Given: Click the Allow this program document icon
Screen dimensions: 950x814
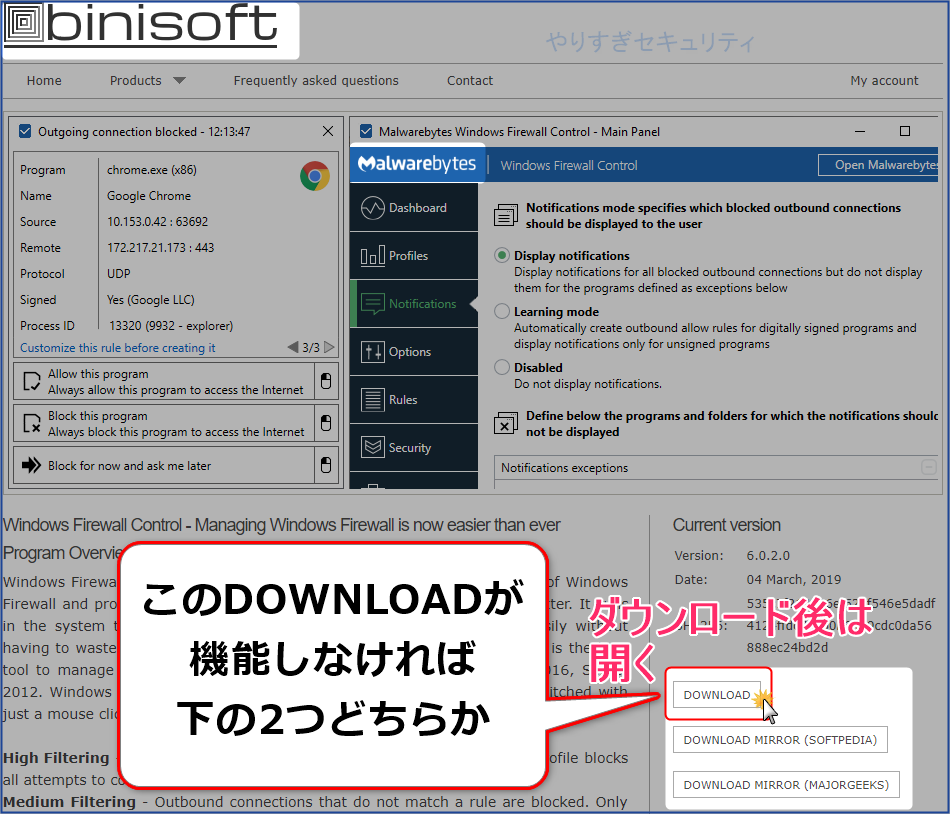Looking at the screenshot, I should coord(32,382).
